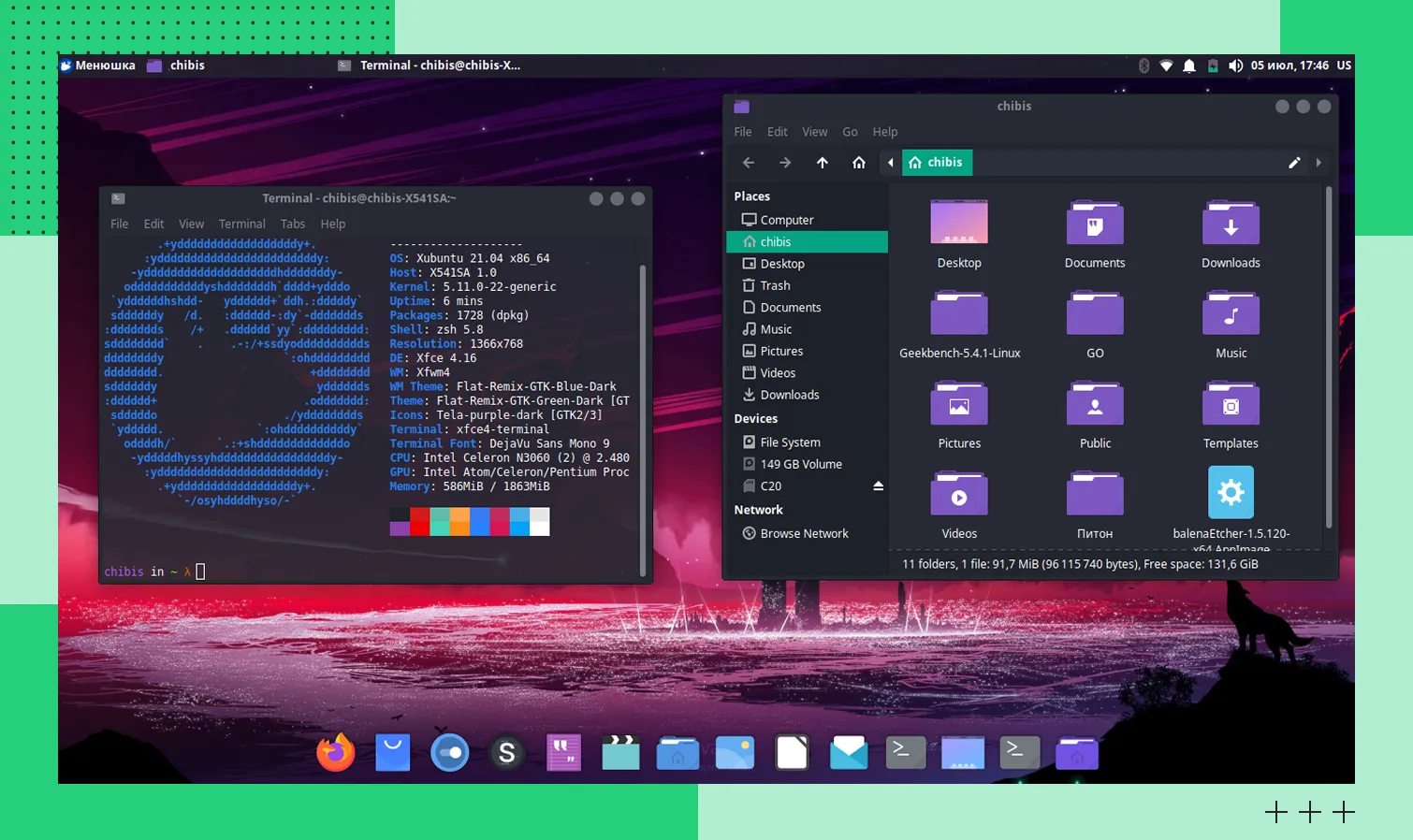The image size is (1413, 840).
Task: Open the Меню applications menu
Action: 97,65
